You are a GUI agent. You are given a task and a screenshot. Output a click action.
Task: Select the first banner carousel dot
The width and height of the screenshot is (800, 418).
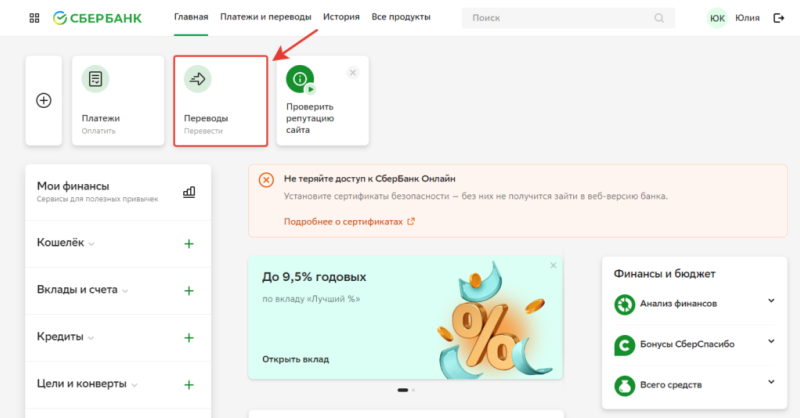tap(403, 390)
